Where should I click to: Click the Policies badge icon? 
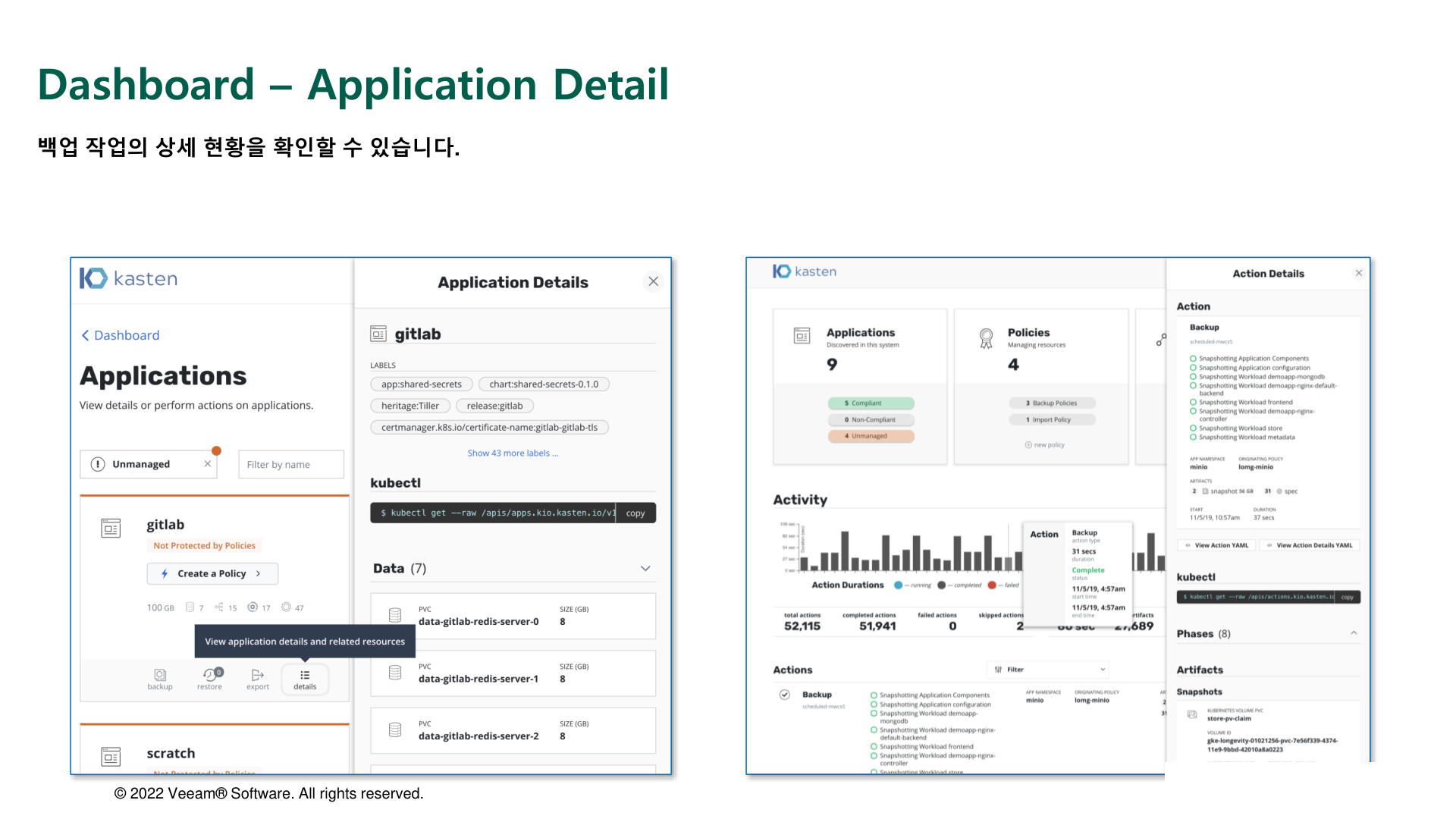click(x=986, y=338)
